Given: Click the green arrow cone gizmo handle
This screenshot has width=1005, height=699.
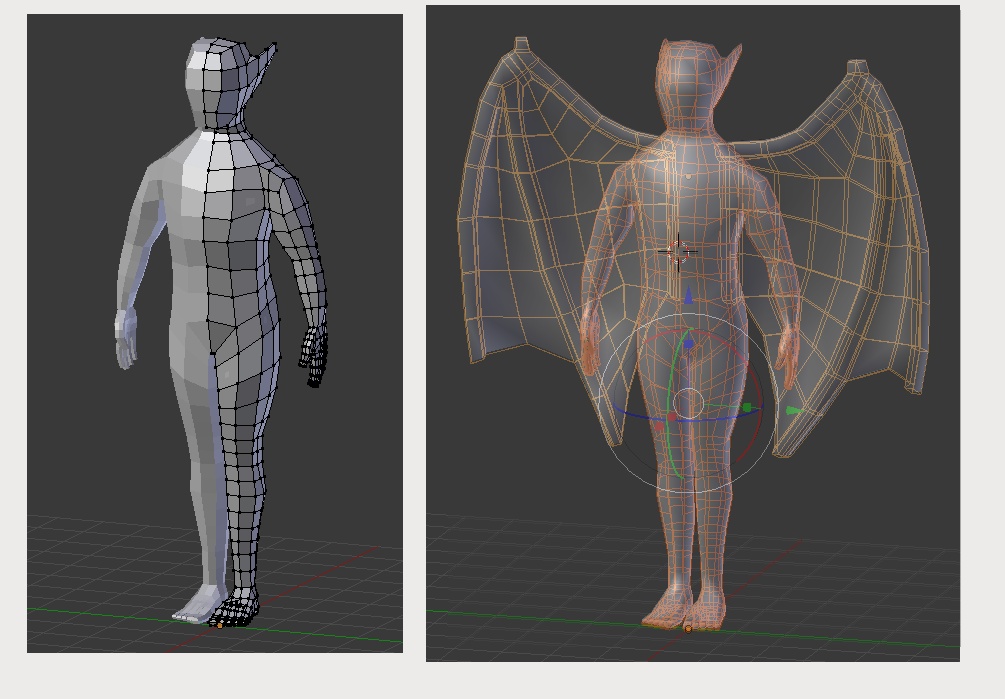Looking at the screenshot, I should pyautogui.click(x=793, y=411).
